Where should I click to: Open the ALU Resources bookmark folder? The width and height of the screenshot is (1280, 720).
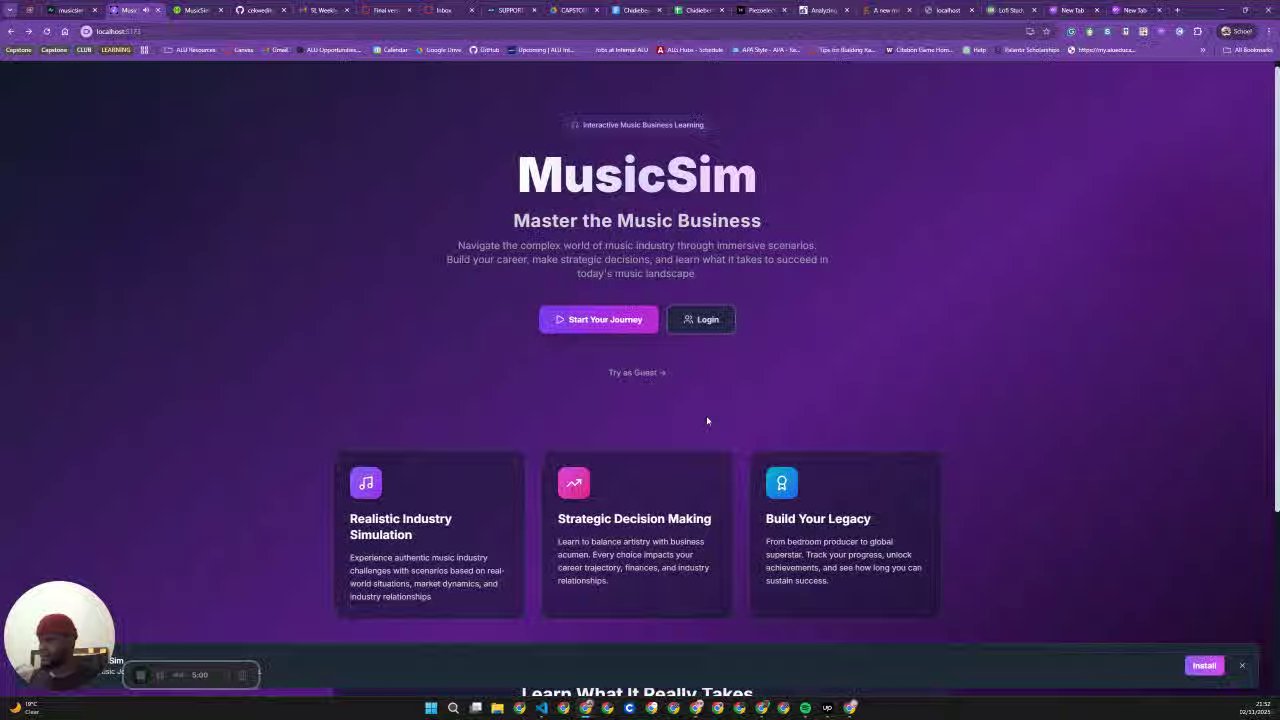(x=190, y=50)
